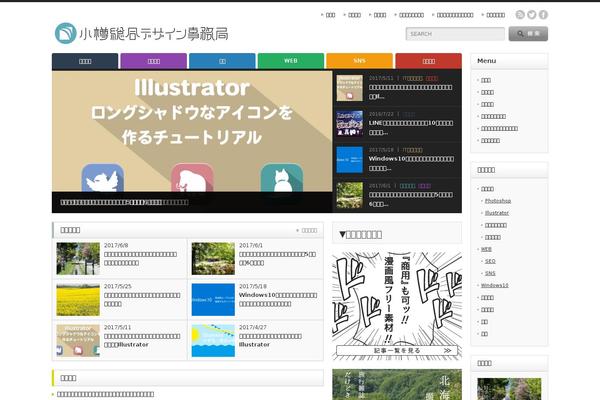
Task: Open the RSS feed icon in header
Action: pos(520,15)
